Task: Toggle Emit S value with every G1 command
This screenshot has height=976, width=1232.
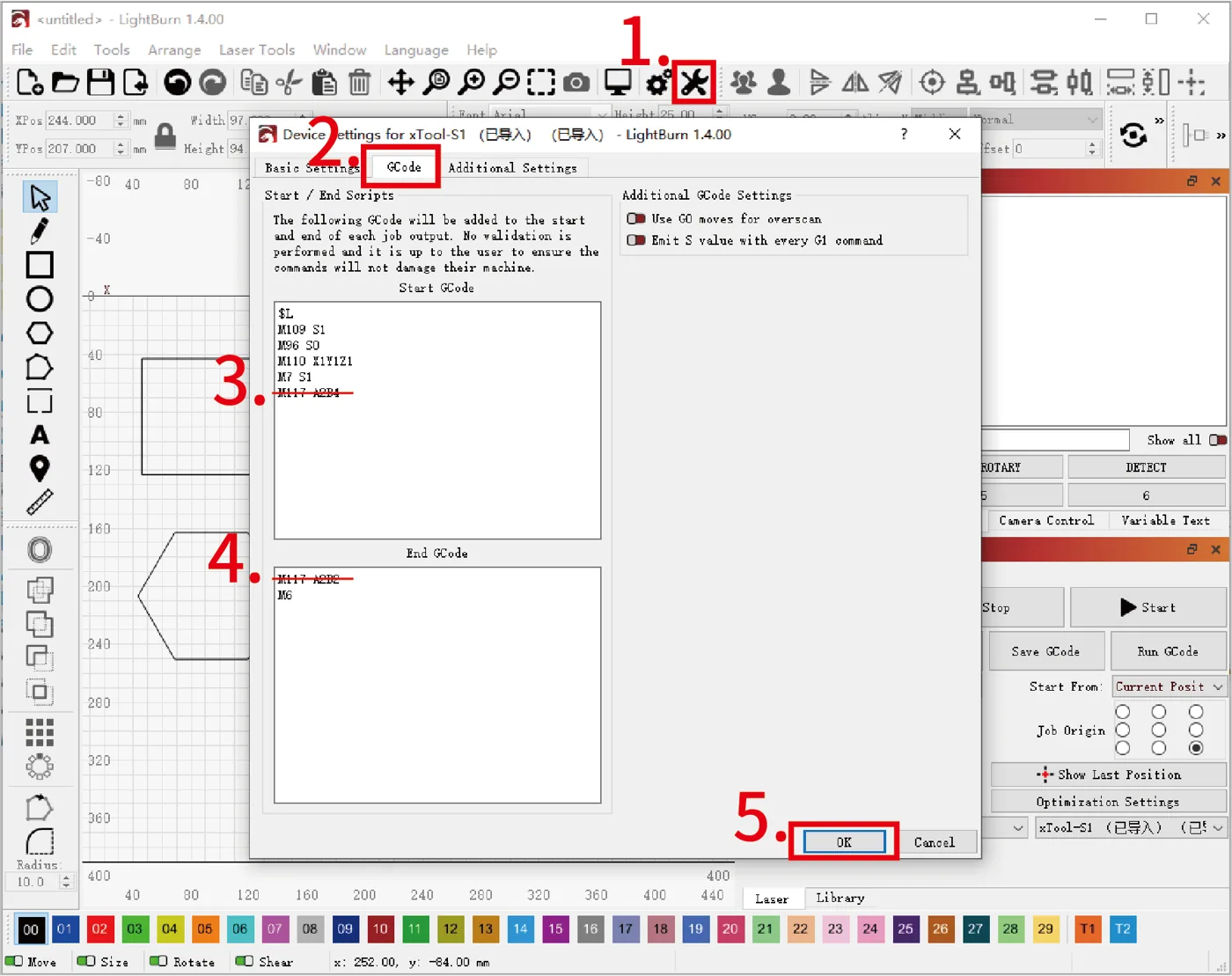Action: (635, 239)
